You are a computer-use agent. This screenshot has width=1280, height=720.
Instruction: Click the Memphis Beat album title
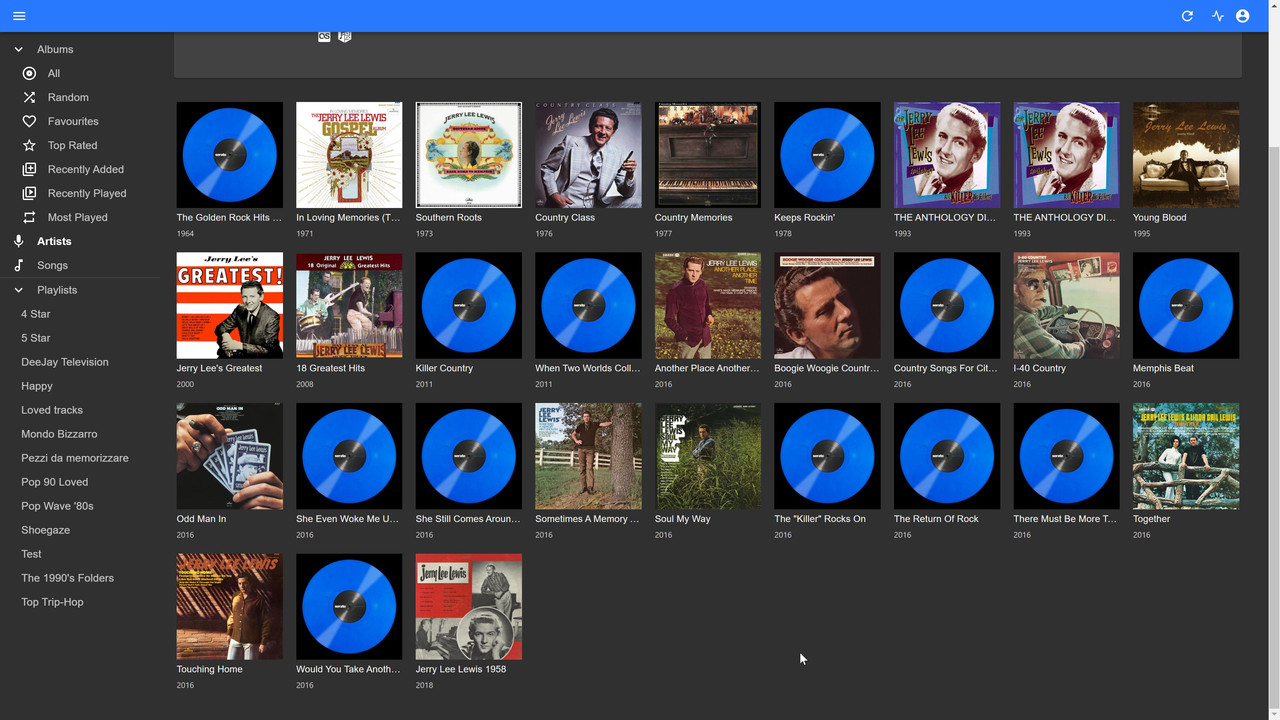[1163, 368]
